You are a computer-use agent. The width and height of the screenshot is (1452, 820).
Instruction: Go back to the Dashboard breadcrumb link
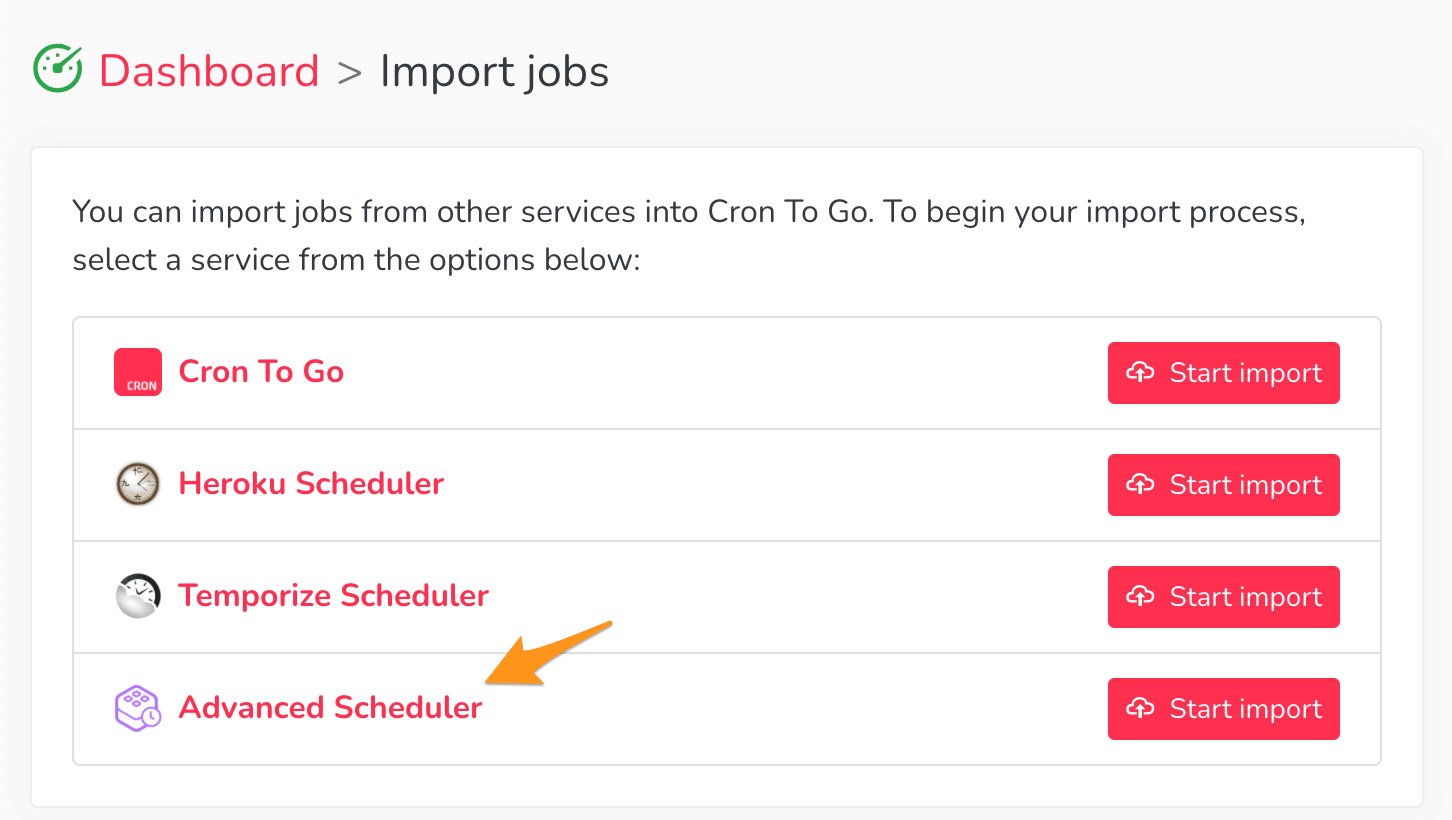pyautogui.click(x=209, y=71)
